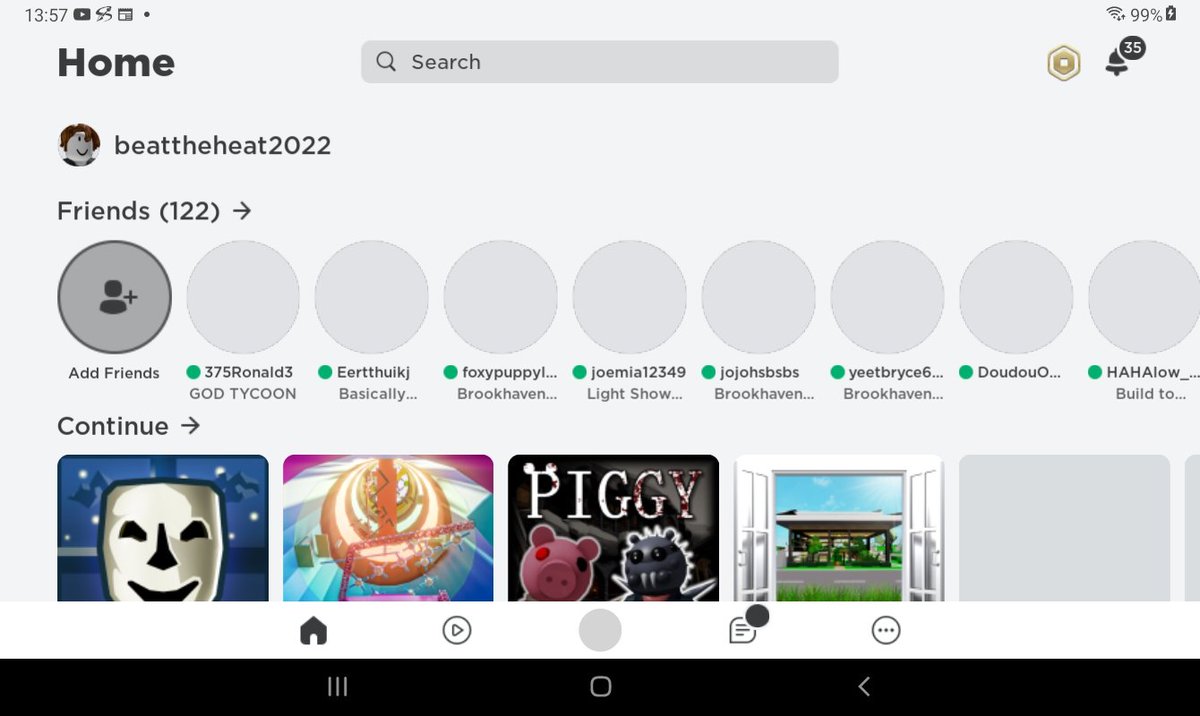Click the Search field
Screen dimensions: 1200x716
click(x=599, y=62)
